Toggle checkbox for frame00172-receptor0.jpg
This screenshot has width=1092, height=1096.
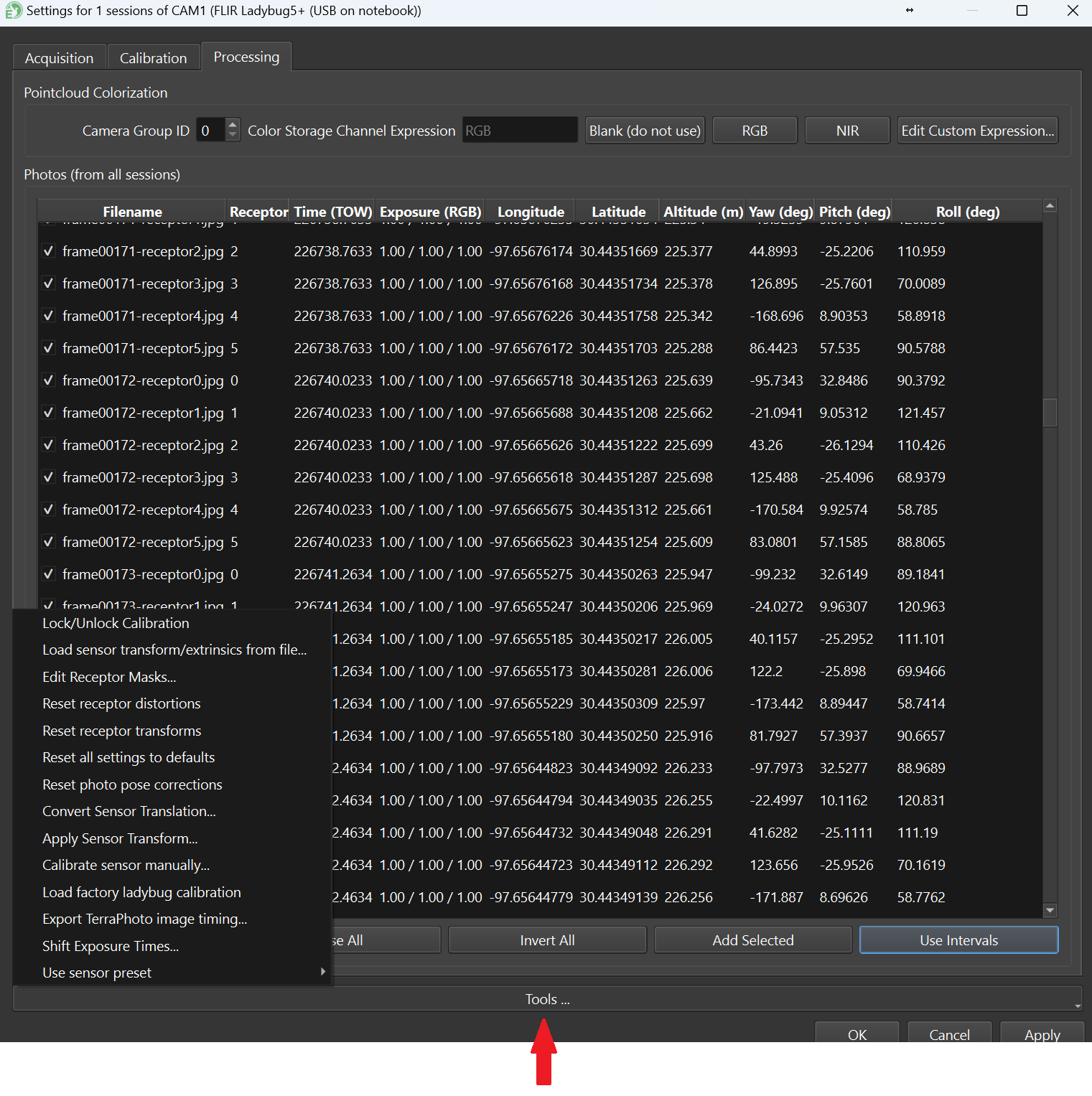click(x=48, y=380)
